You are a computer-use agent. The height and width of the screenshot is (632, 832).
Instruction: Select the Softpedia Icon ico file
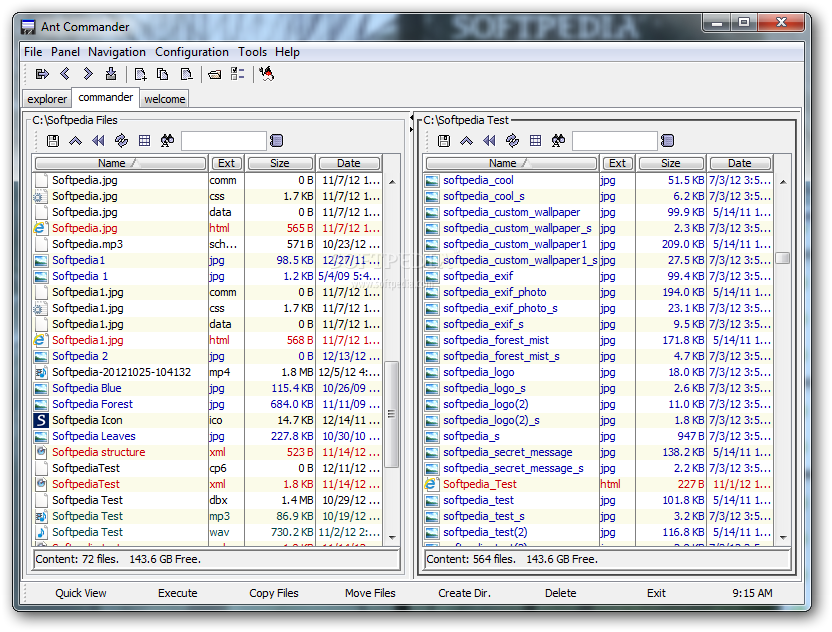[207, 420]
